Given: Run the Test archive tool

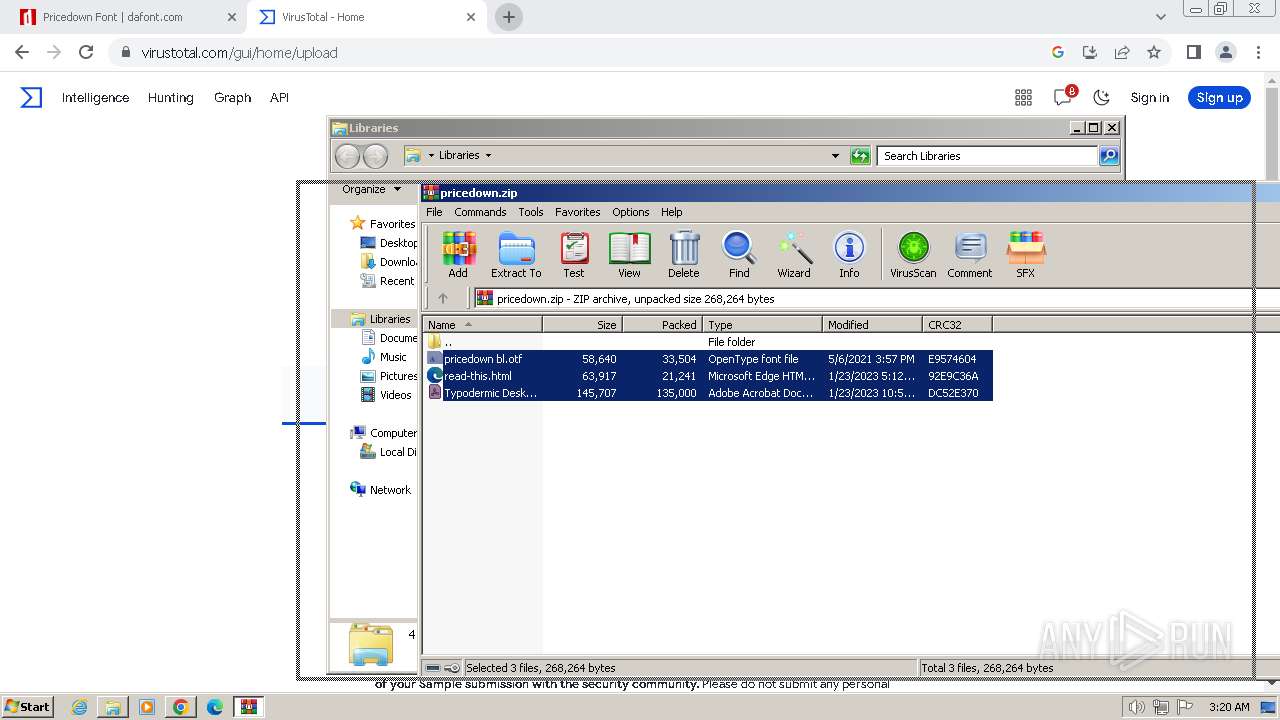Looking at the screenshot, I should pyautogui.click(x=574, y=255).
